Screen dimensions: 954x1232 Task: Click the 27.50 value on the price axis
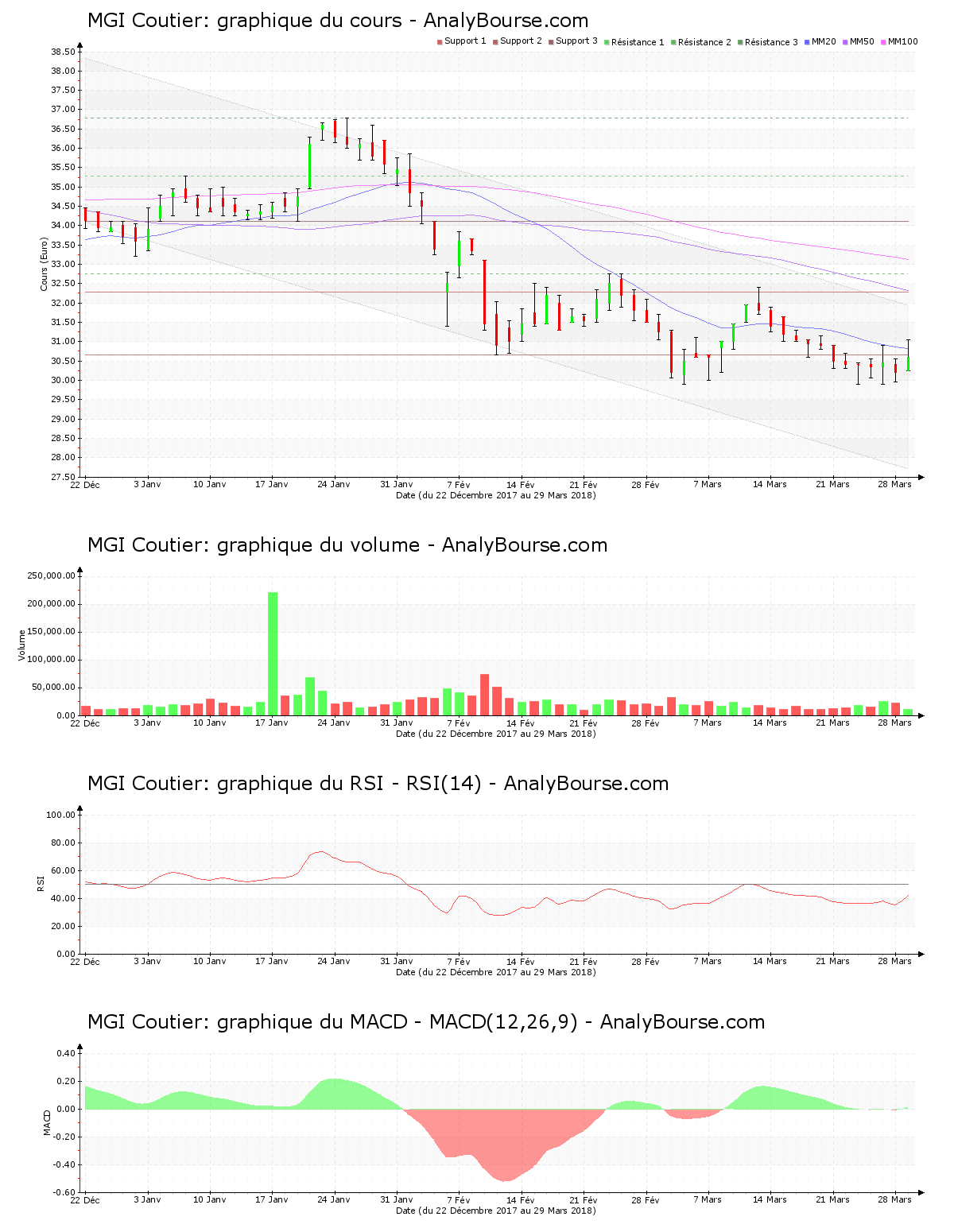coord(63,477)
